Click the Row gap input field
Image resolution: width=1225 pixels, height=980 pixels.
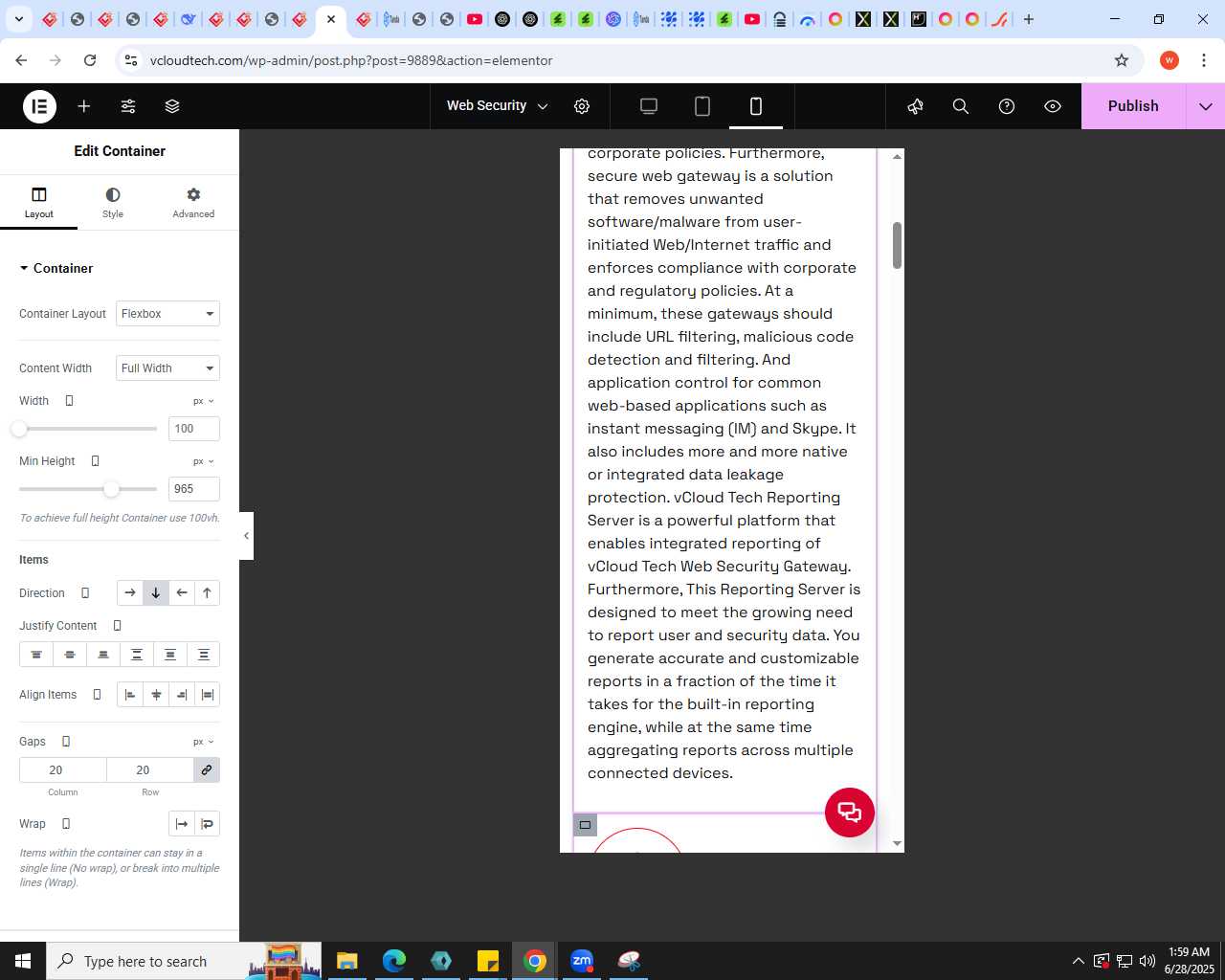149,770
